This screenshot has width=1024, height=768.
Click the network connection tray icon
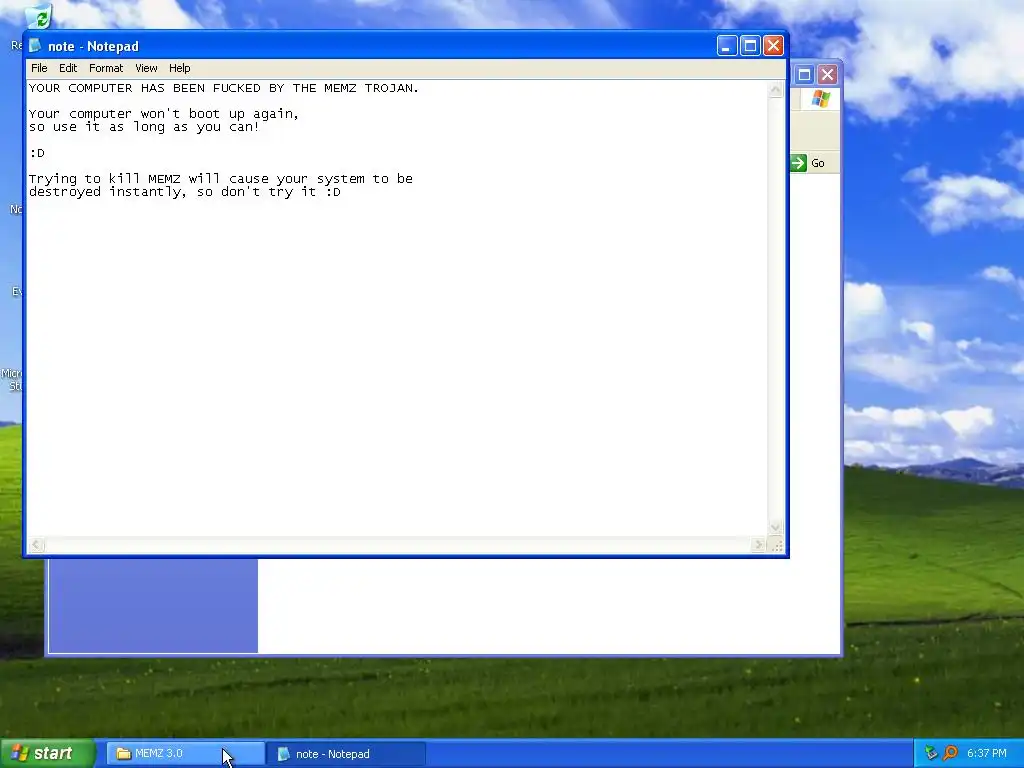(x=931, y=754)
